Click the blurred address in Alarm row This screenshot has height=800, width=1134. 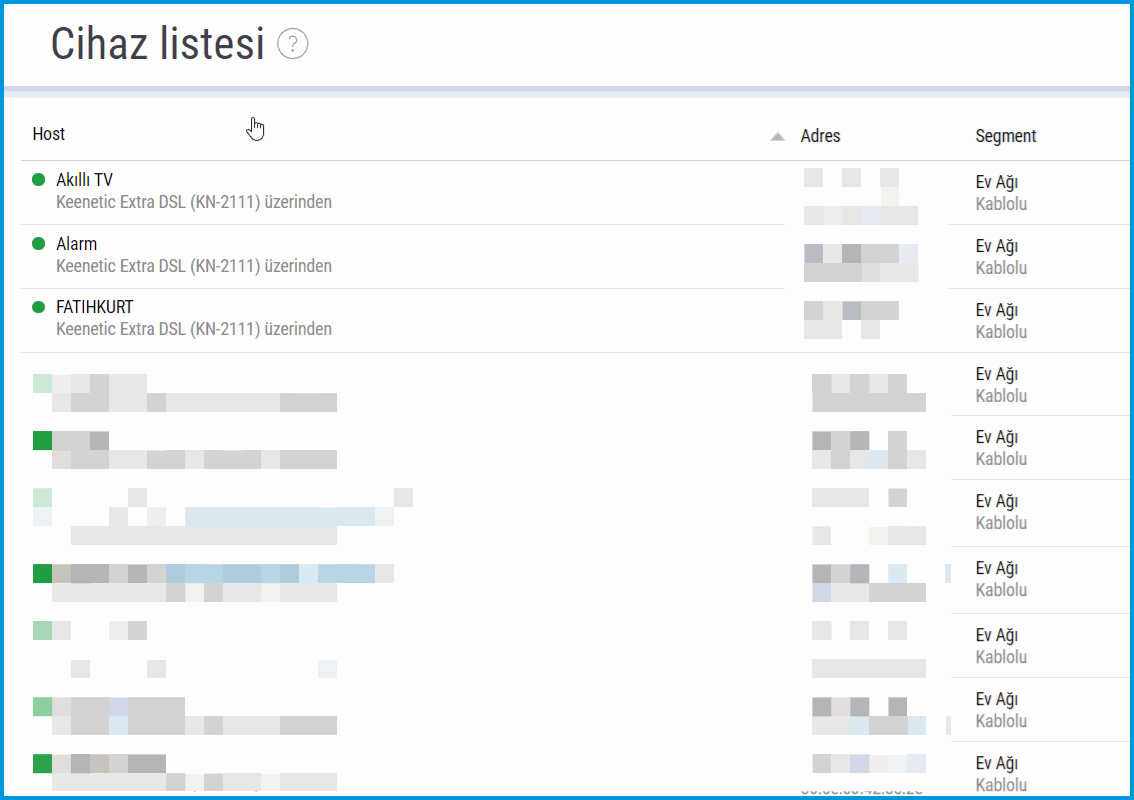point(861,262)
